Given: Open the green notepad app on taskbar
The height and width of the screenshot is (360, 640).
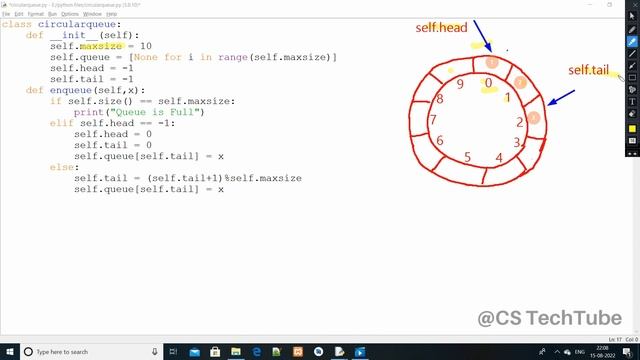Looking at the screenshot, I should tap(277, 352).
